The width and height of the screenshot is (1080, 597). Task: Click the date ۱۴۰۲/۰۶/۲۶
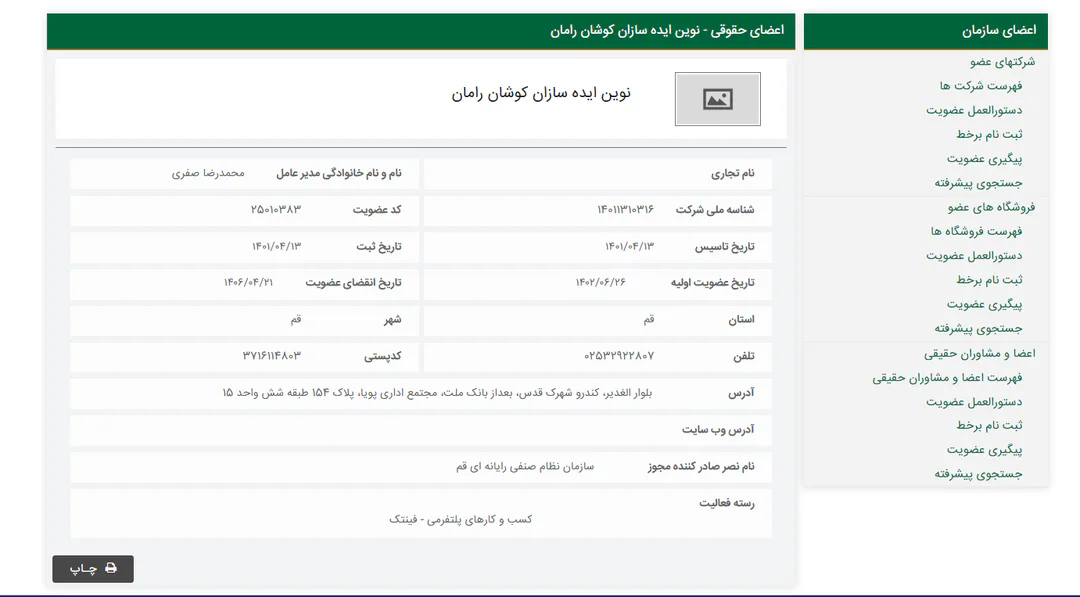(x=601, y=282)
